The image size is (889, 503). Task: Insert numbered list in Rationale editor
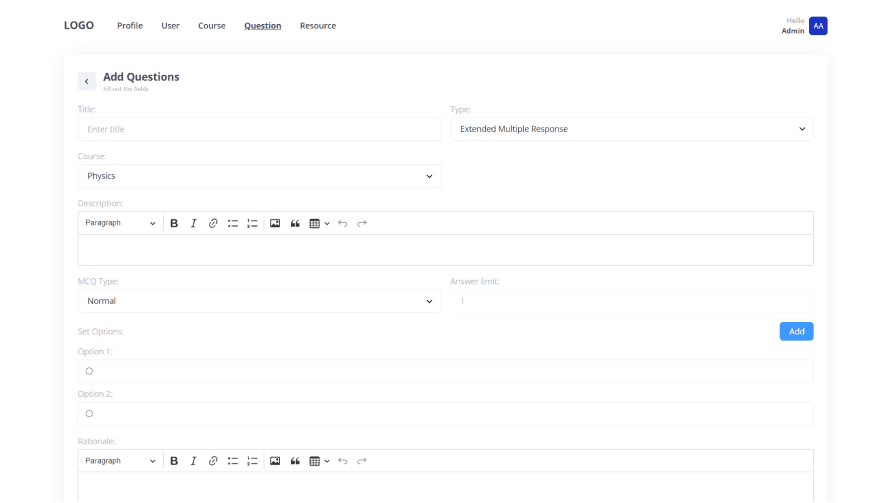coord(252,461)
